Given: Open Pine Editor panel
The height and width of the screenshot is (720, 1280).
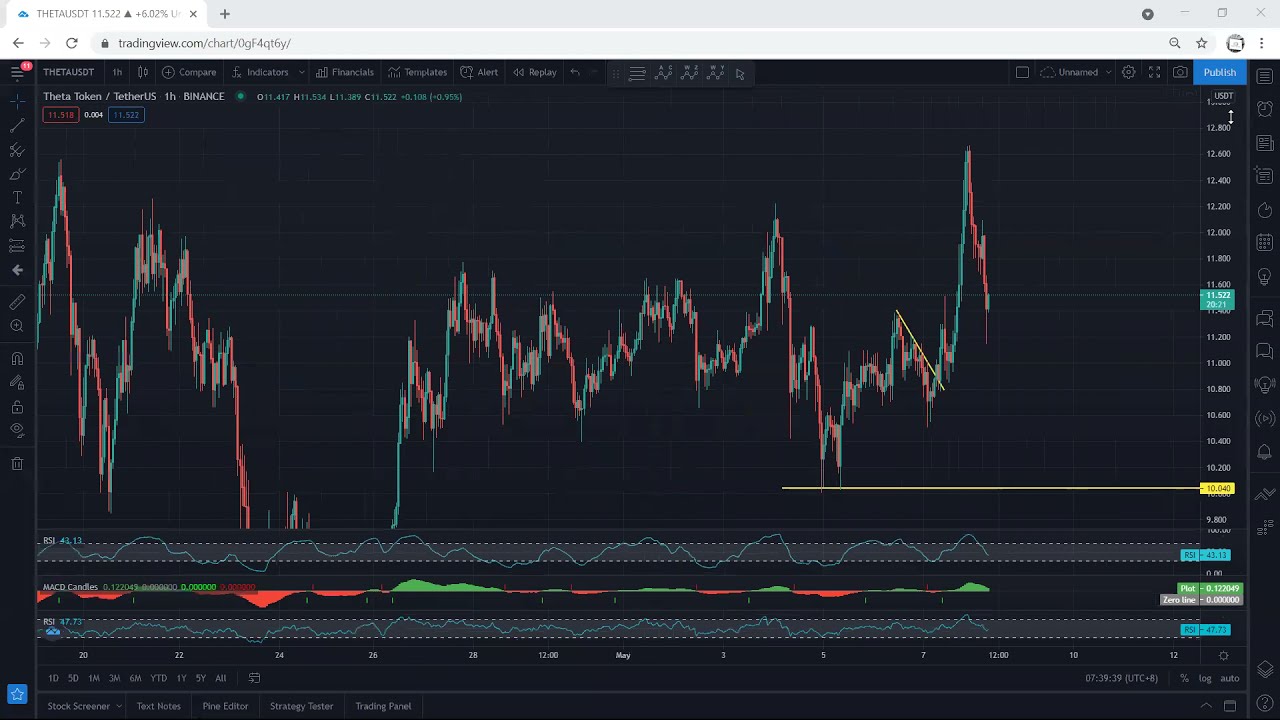Looking at the screenshot, I should click(225, 706).
